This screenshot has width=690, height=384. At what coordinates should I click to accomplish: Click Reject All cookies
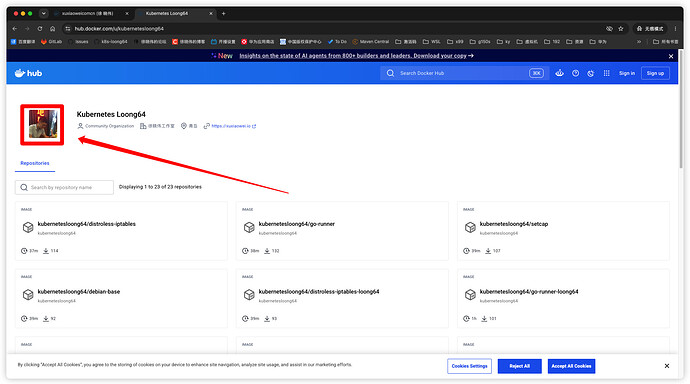click(x=520, y=366)
